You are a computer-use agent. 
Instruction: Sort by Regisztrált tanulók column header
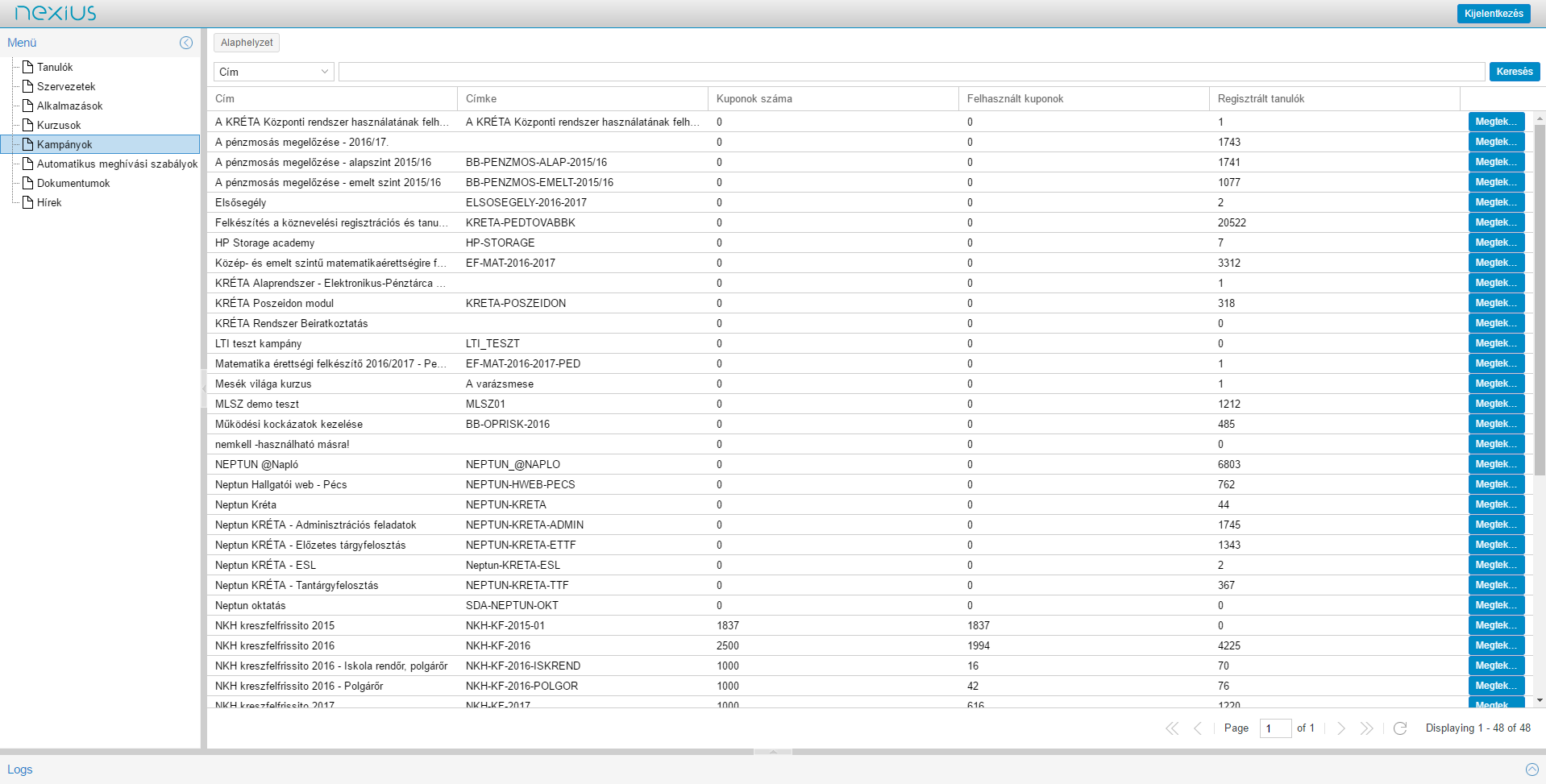[x=1261, y=98]
